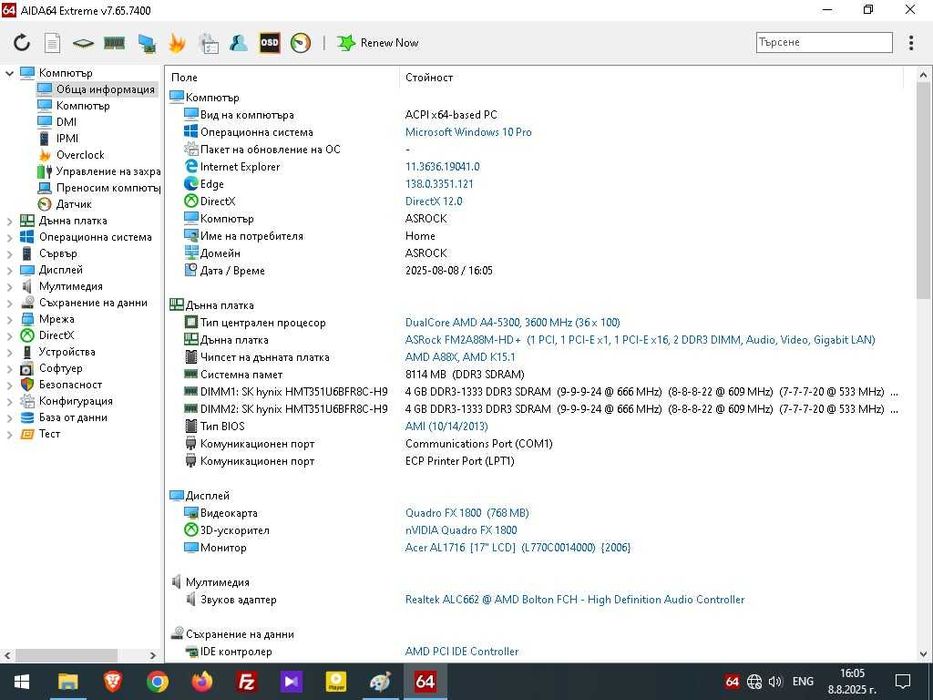Open the user accounts toolbar icon
933x700 pixels.
click(x=239, y=43)
